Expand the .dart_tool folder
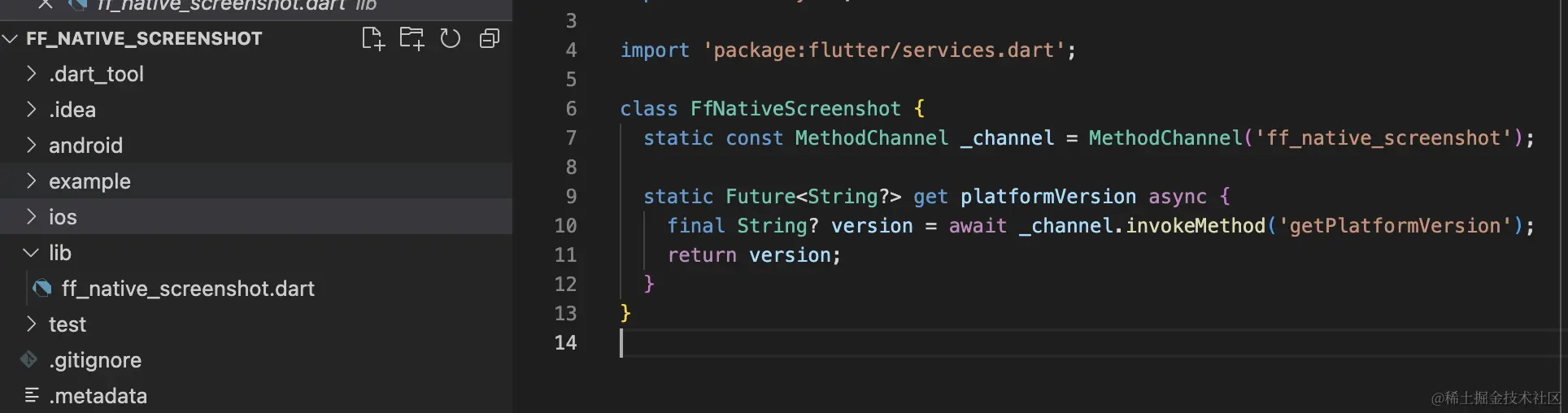Viewport: 1568px width, 413px height. click(32, 74)
